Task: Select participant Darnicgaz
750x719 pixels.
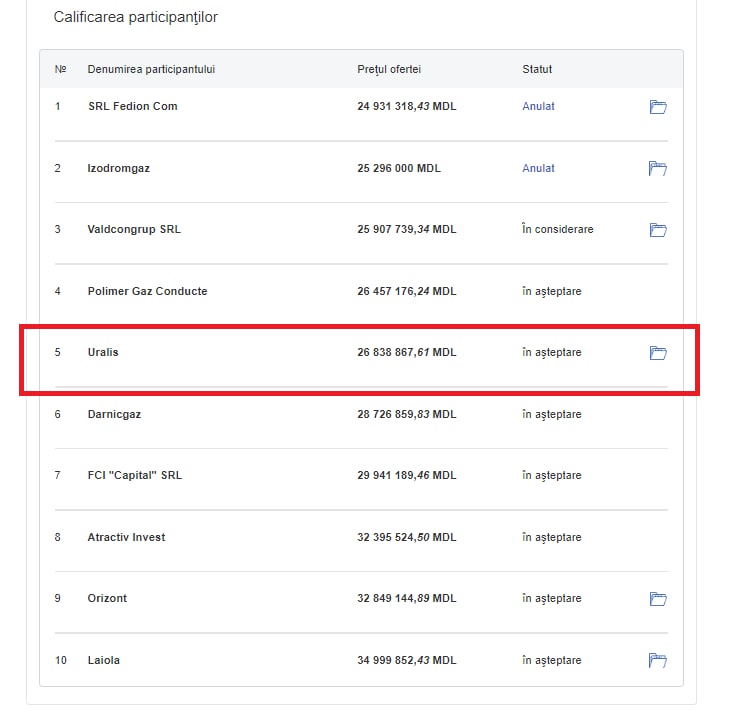Action: point(114,414)
